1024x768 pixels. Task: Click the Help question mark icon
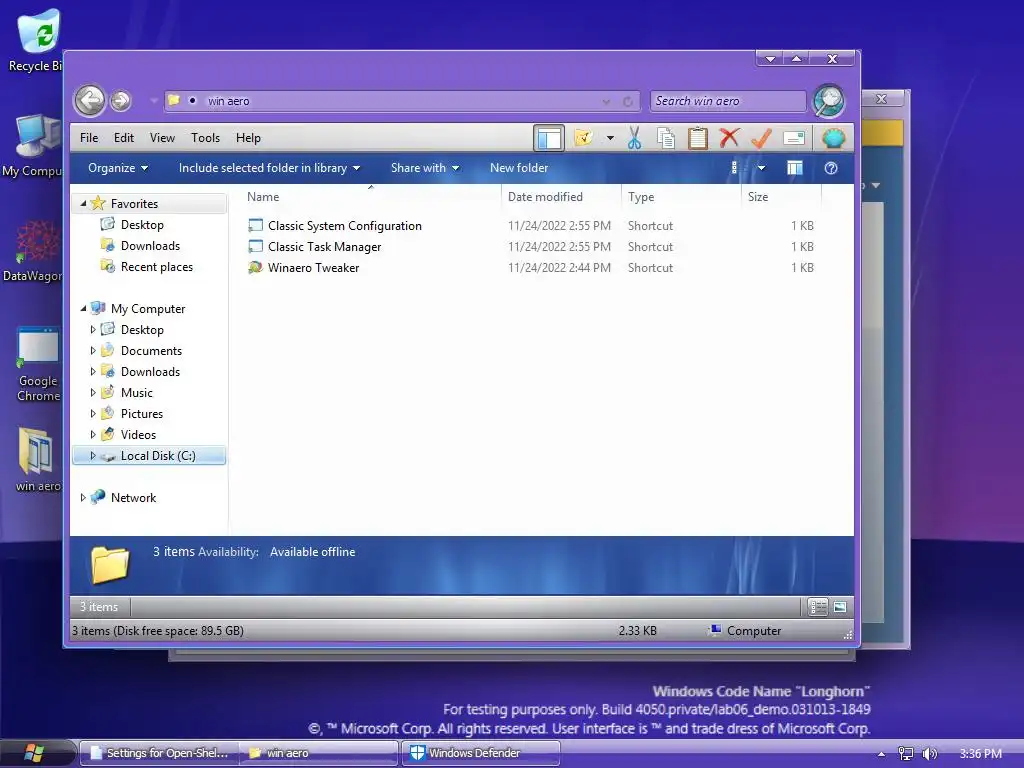(831, 168)
